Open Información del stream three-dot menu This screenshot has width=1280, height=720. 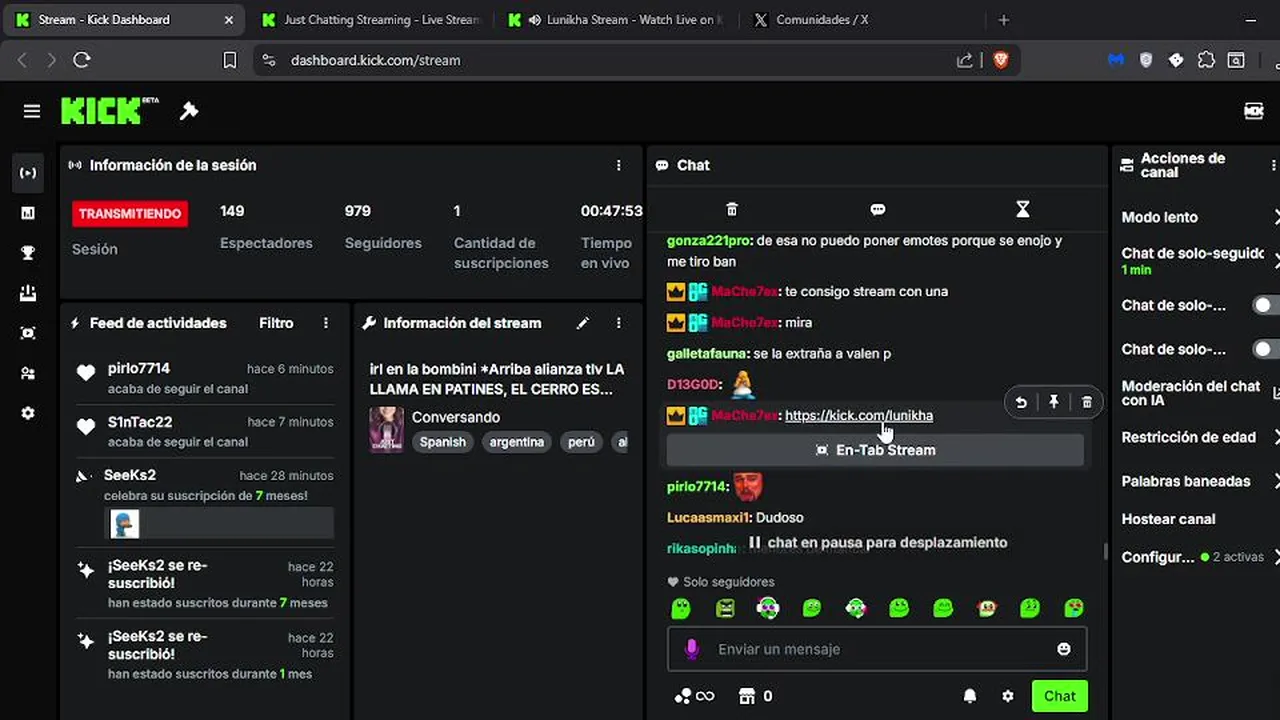[619, 323]
